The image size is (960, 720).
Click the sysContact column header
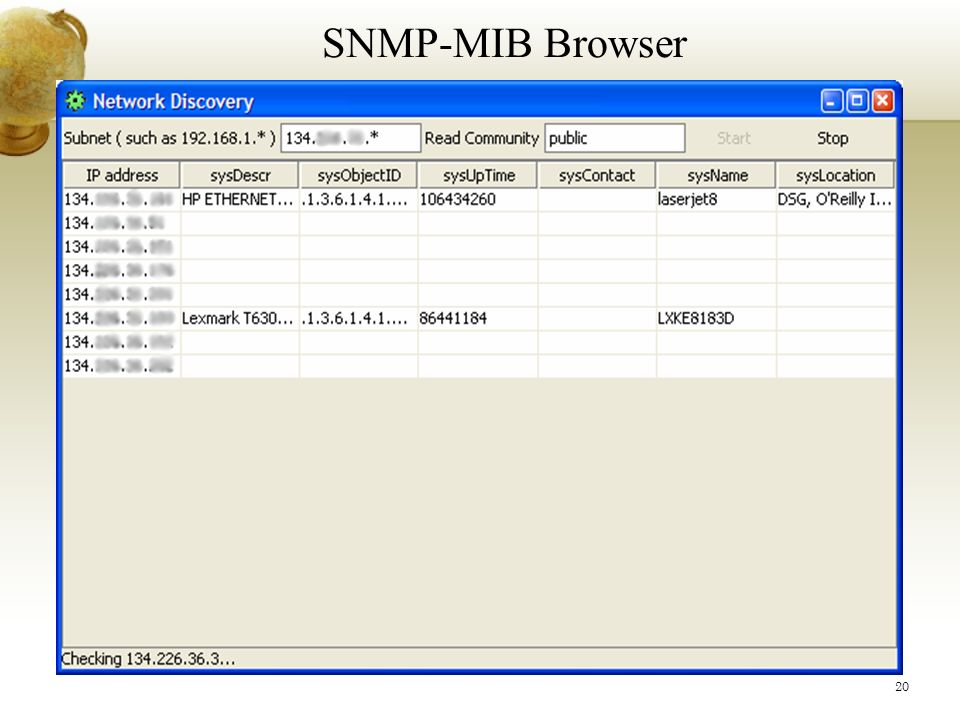597,176
